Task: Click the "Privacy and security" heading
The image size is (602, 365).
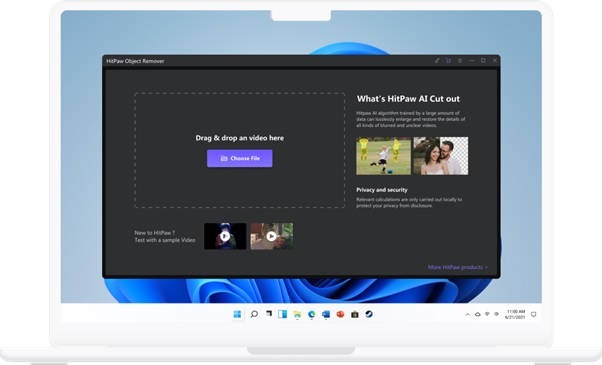Action: click(x=382, y=190)
